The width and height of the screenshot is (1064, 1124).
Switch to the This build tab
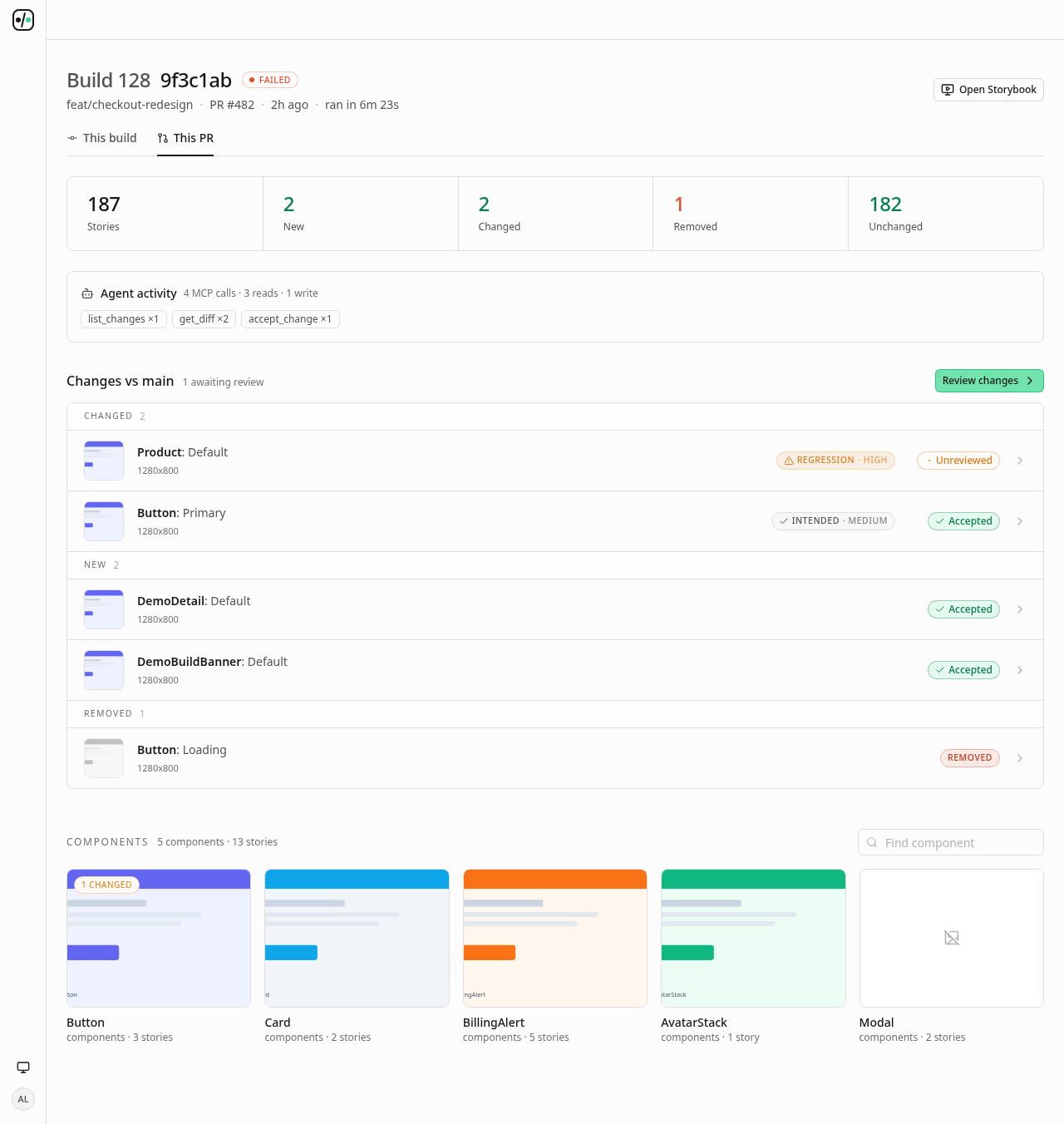pyautogui.click(x=101, y=138)
